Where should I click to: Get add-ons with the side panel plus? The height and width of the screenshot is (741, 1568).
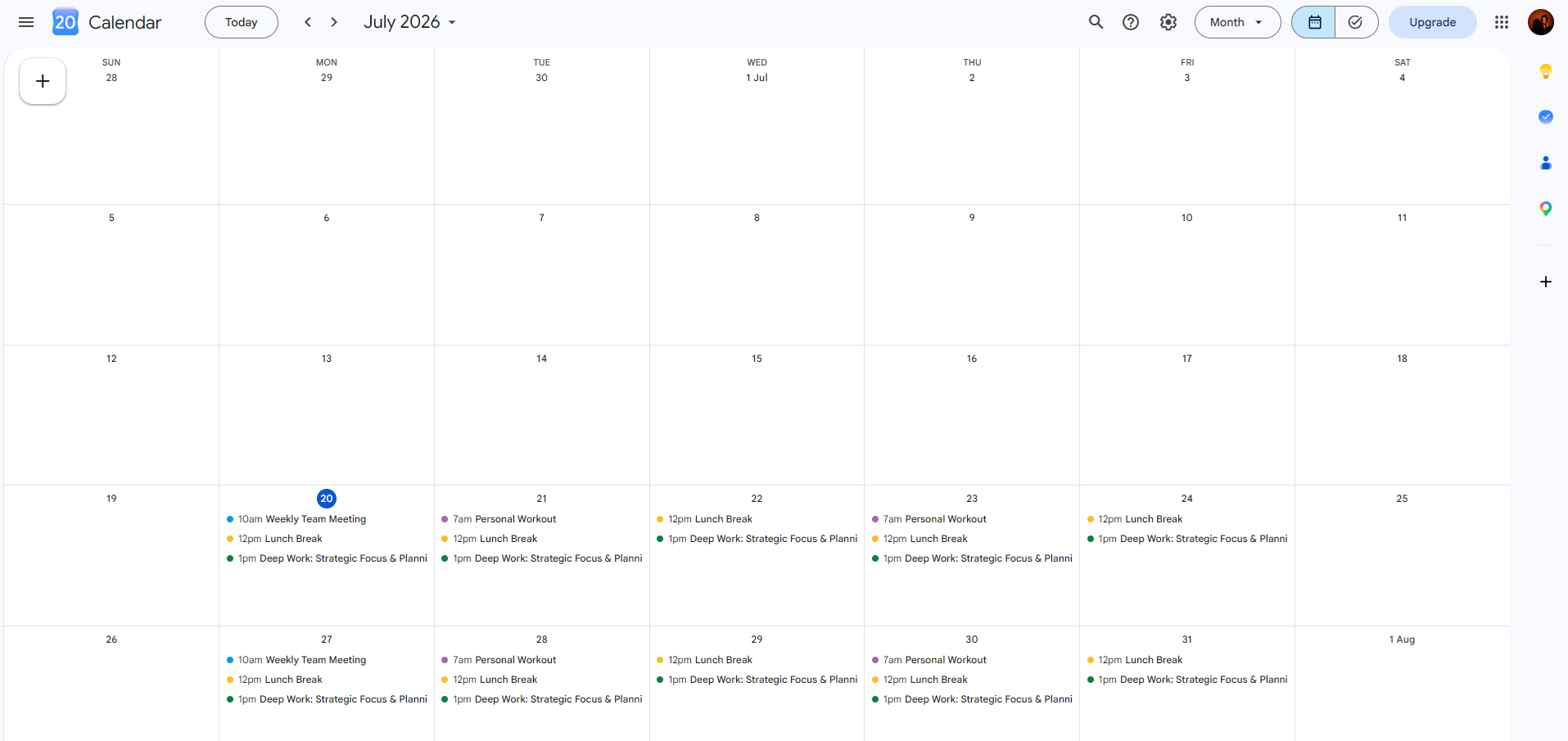point(1546,282)
